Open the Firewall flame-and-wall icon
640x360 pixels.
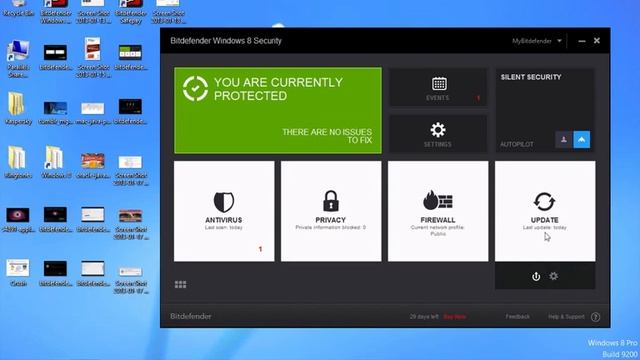[438, 200]
